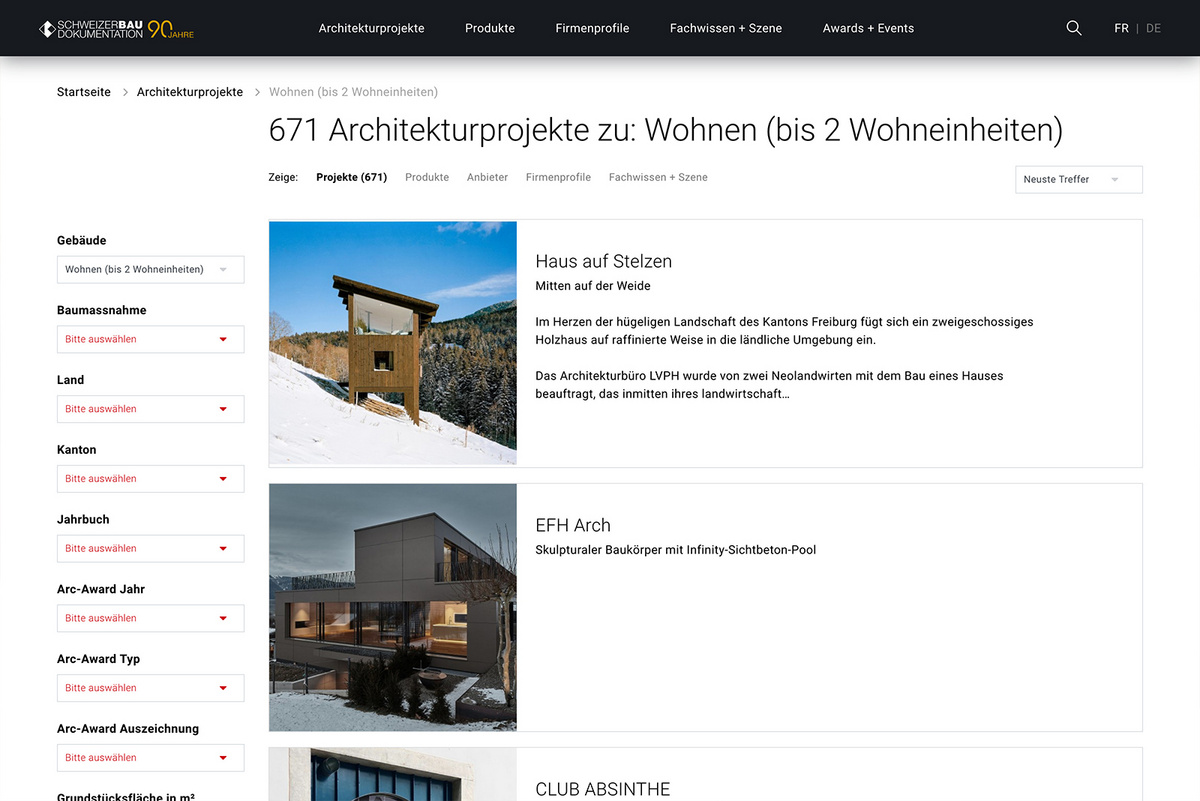Click 'Skulpturaler Baukörper mit Infinity-Sichtbeton-Pool' subtitle
The height and width of the screenshot is (801, 1200).
pyautogui.click(x=676, y=550)
